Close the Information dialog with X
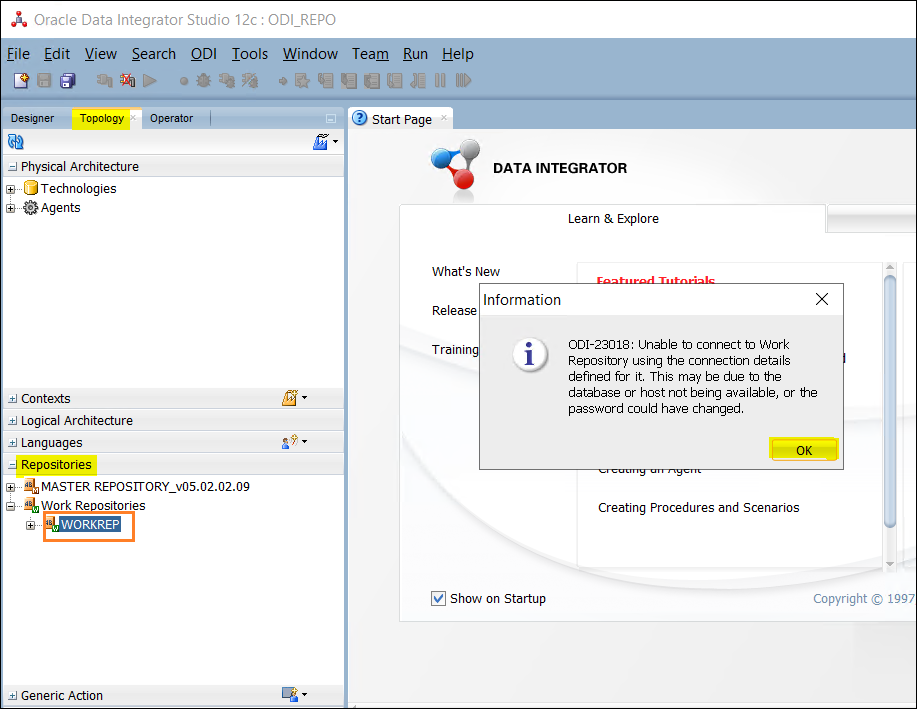This screenshot has width=917, height=709. coord(822,300)
